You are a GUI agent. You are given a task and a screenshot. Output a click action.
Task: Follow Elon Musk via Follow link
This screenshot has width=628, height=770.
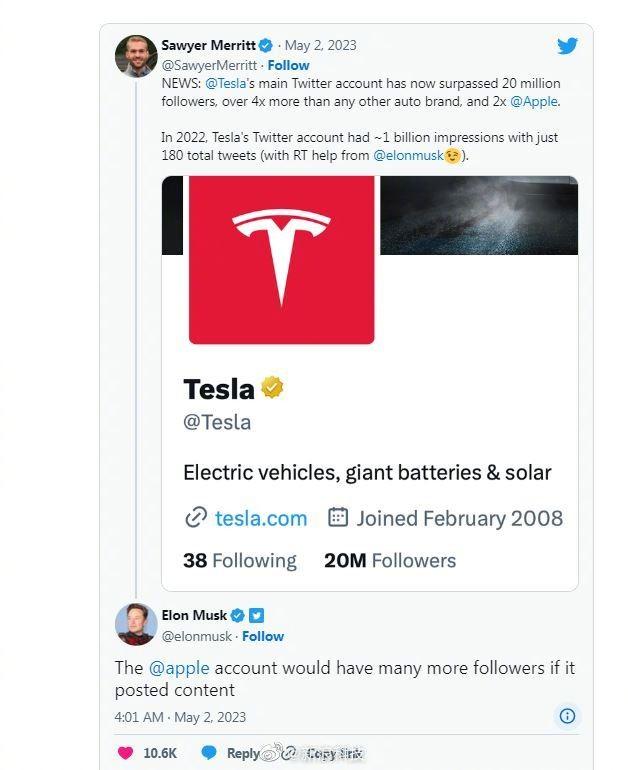[263, 636]
